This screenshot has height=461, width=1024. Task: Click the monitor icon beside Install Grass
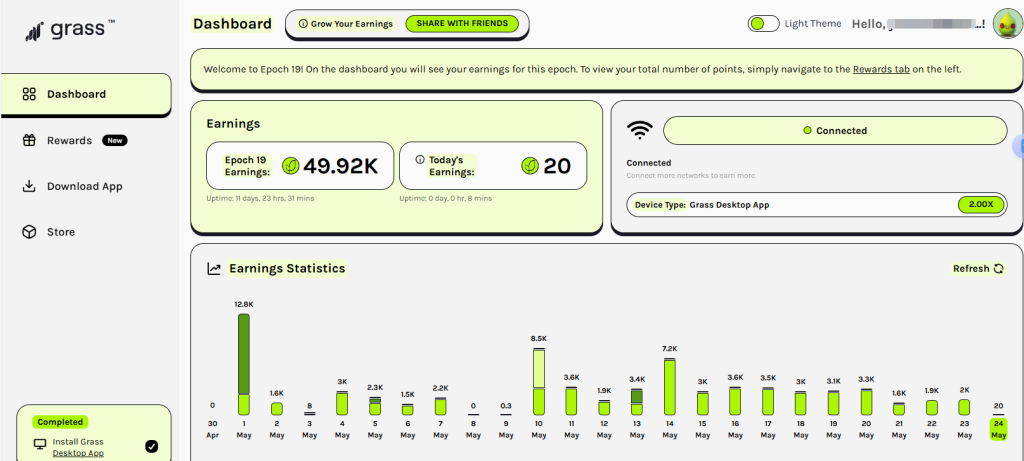pos(40,444)
